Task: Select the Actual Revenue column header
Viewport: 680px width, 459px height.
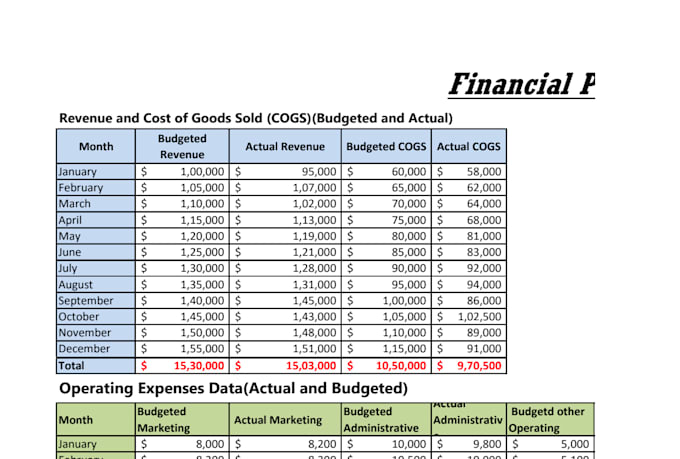Action: (x=285, y=146)
